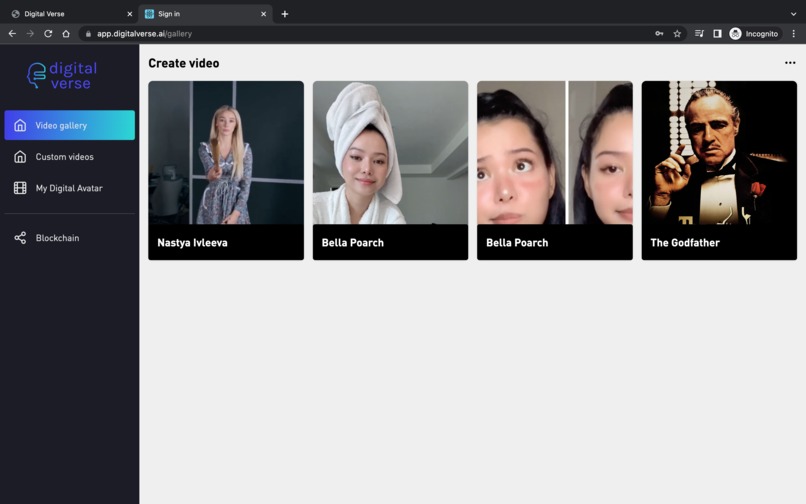Close the Digital Verse browser tab

[130, 14]
